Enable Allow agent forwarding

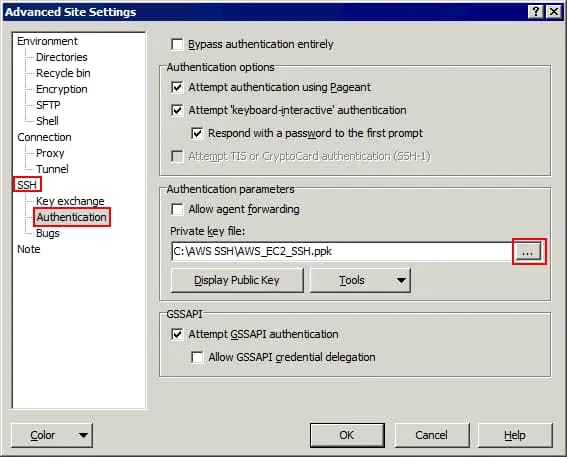(x=177, y=209)
